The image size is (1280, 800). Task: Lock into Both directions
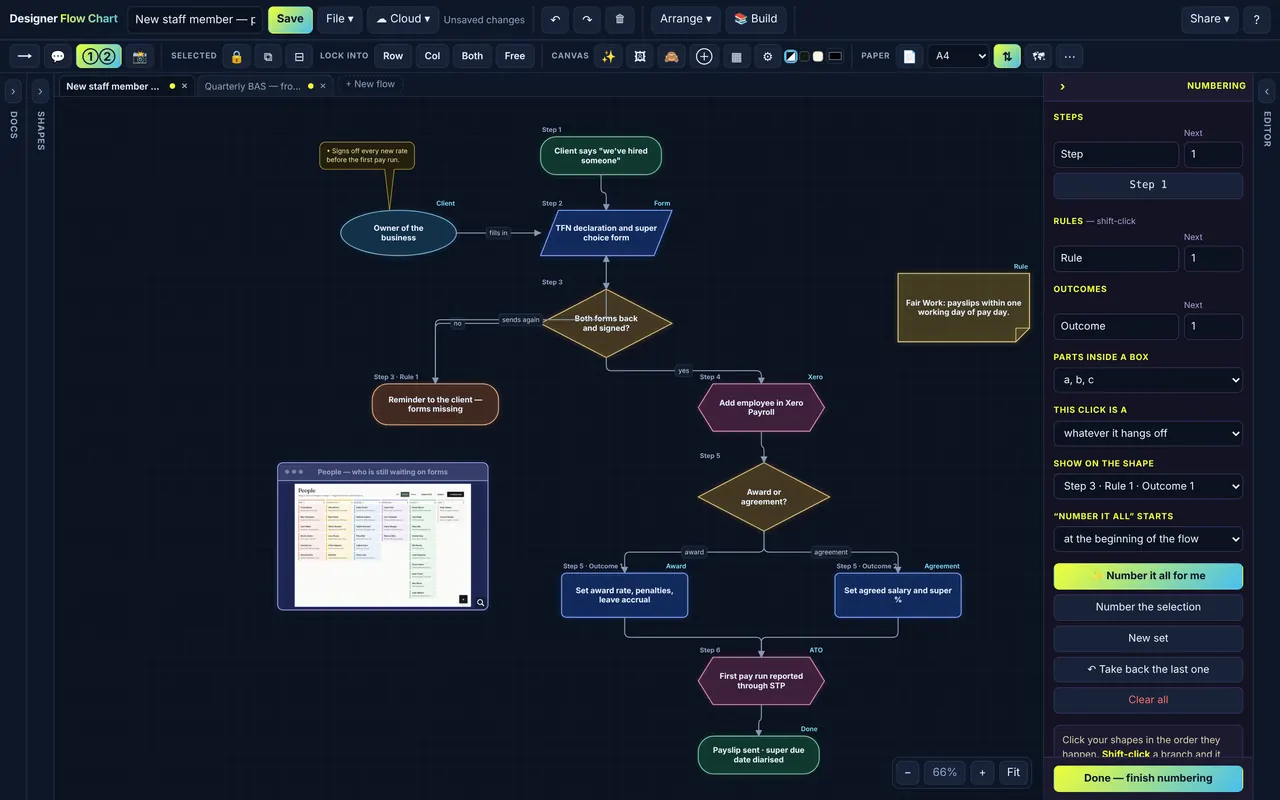(472, 56)
